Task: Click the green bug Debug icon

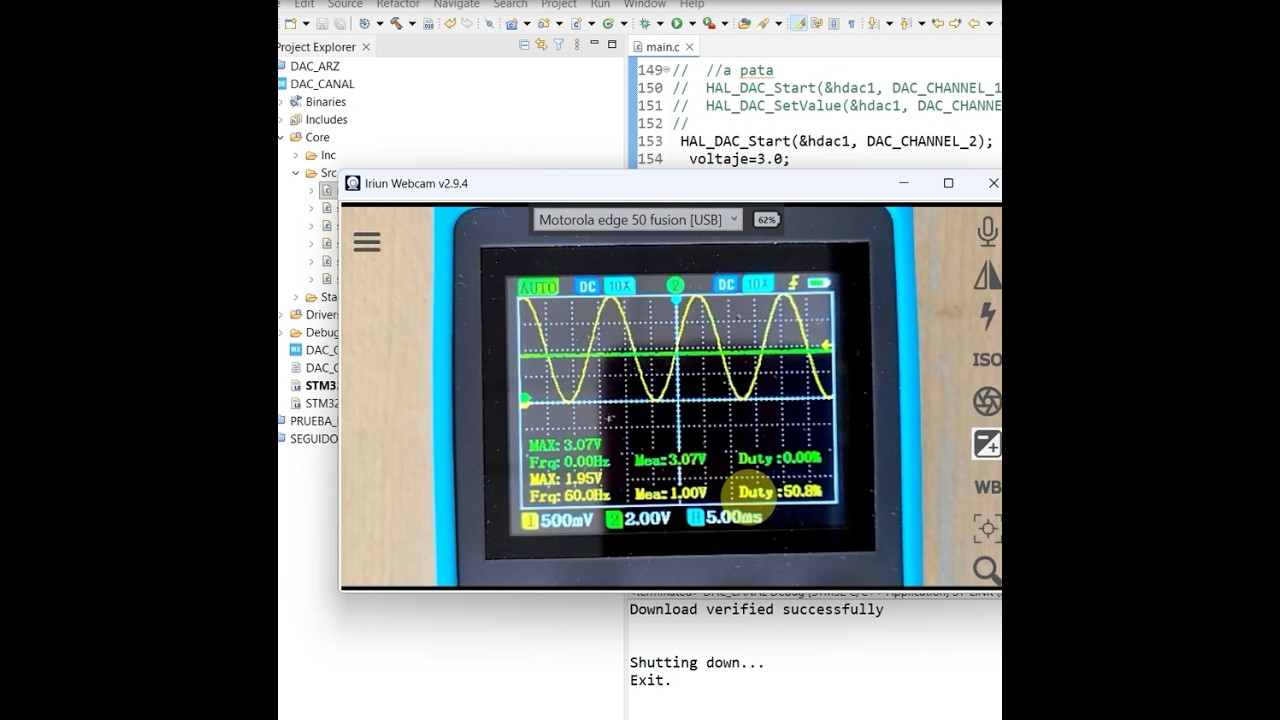Action: [645, 23]
